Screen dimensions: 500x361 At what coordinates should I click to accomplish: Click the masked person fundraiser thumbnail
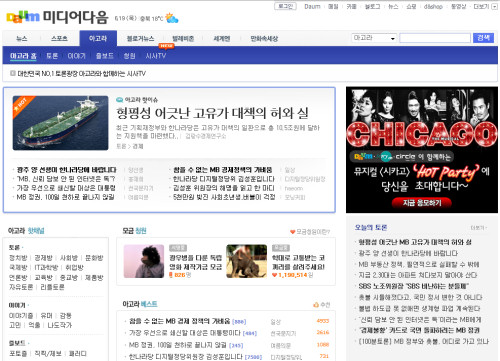(144, 261)
